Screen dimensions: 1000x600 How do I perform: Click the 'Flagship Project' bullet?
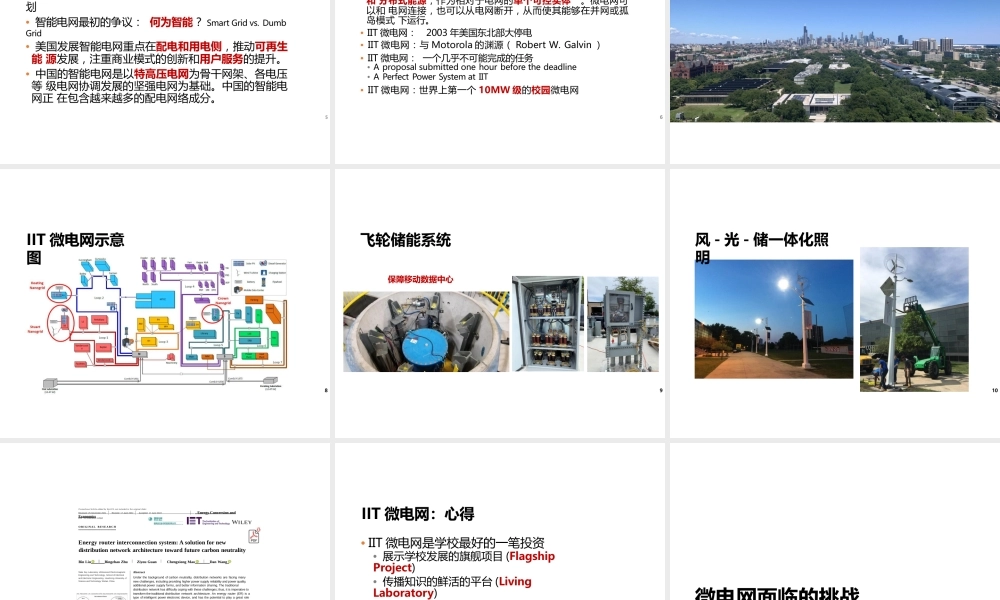tap(464, 562)
